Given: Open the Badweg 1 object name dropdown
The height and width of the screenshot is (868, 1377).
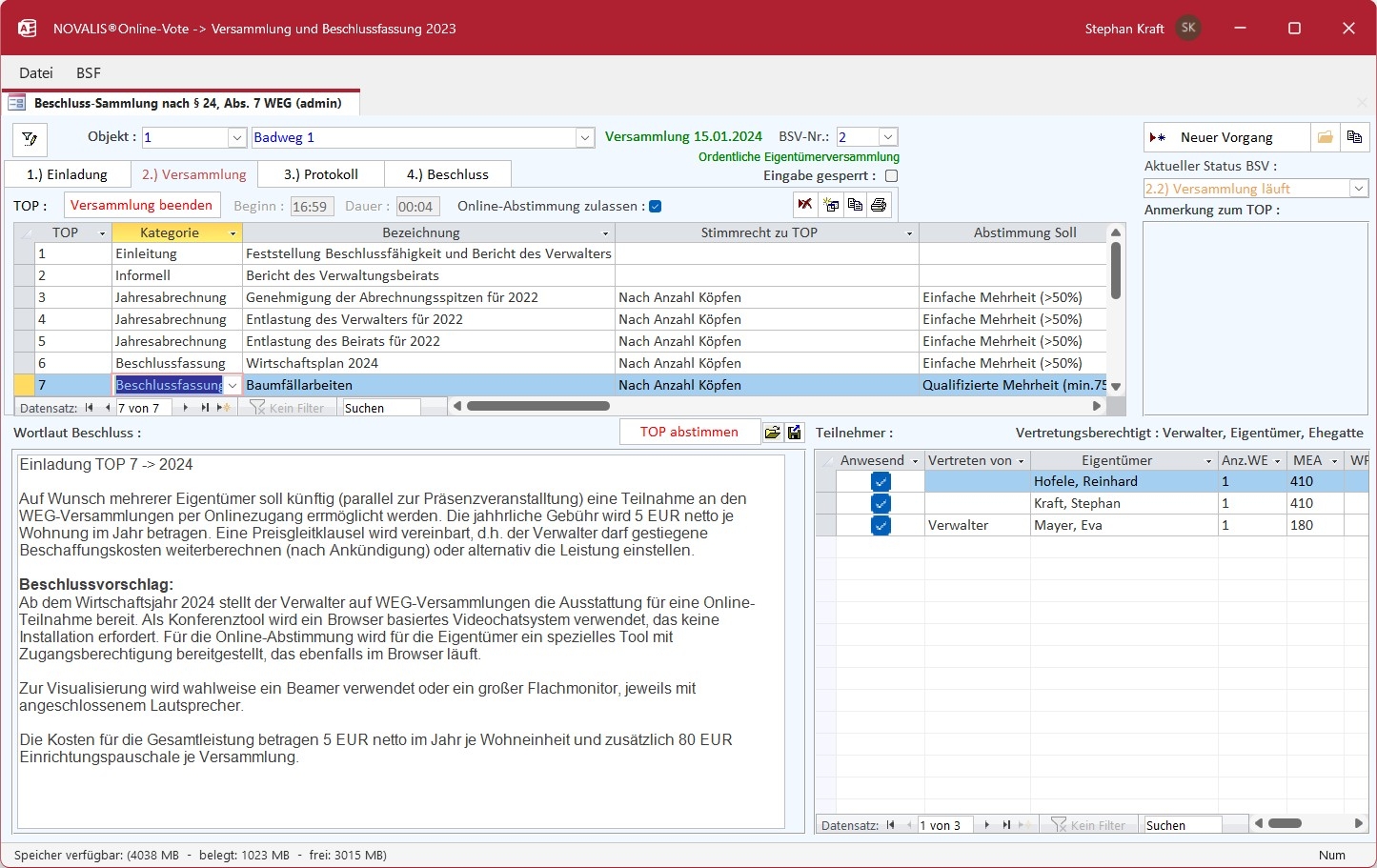Looking at the screenshot, I should [585, 137].
